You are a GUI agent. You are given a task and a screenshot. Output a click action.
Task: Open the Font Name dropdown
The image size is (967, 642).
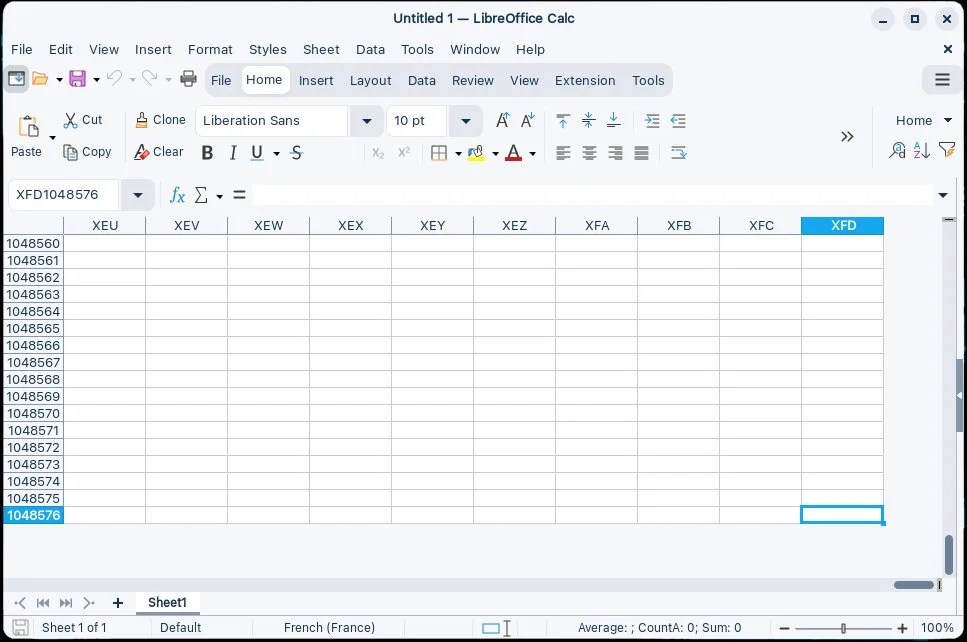[x=366, y=120]
